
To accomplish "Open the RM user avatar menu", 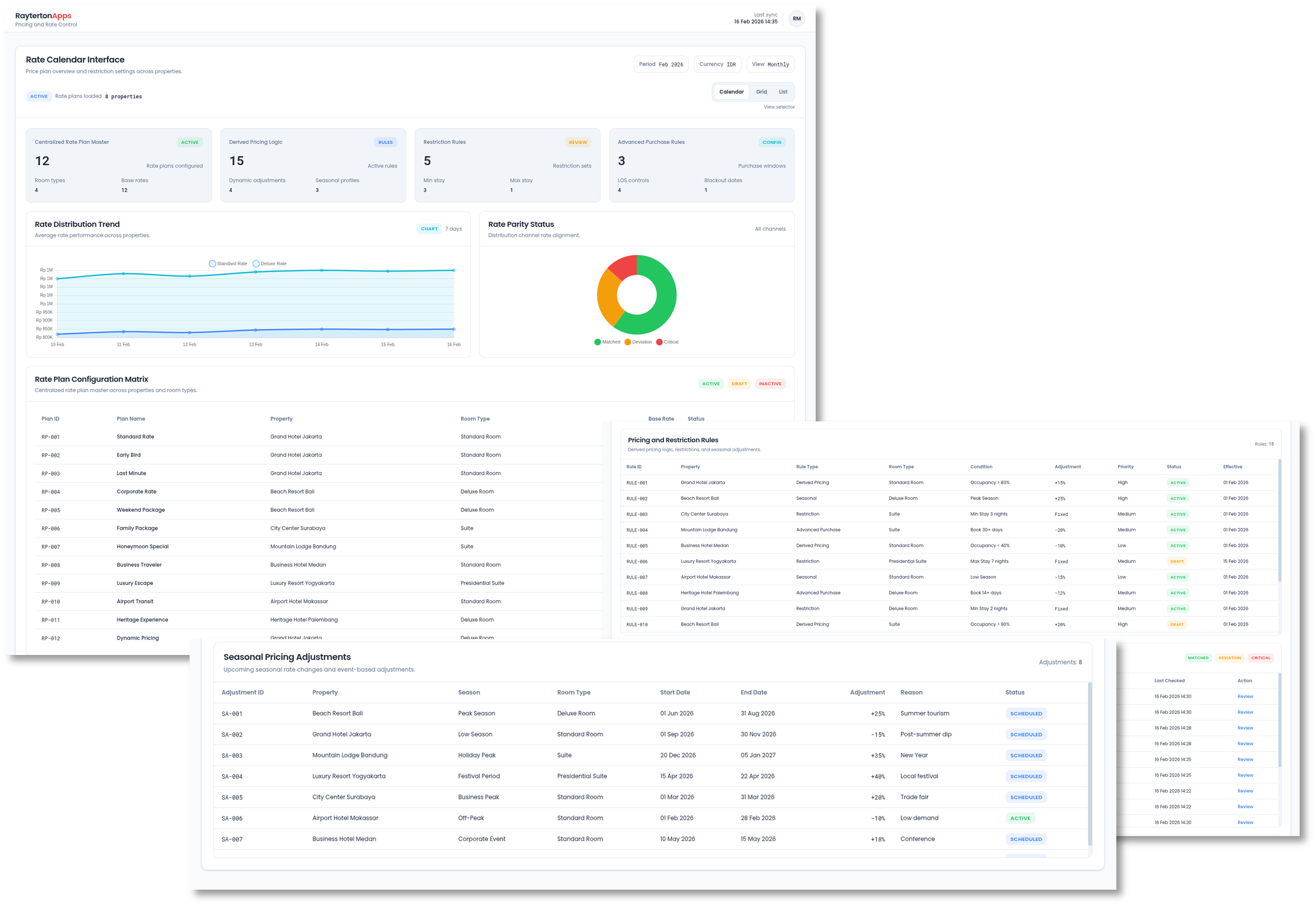I will [796, 18].
